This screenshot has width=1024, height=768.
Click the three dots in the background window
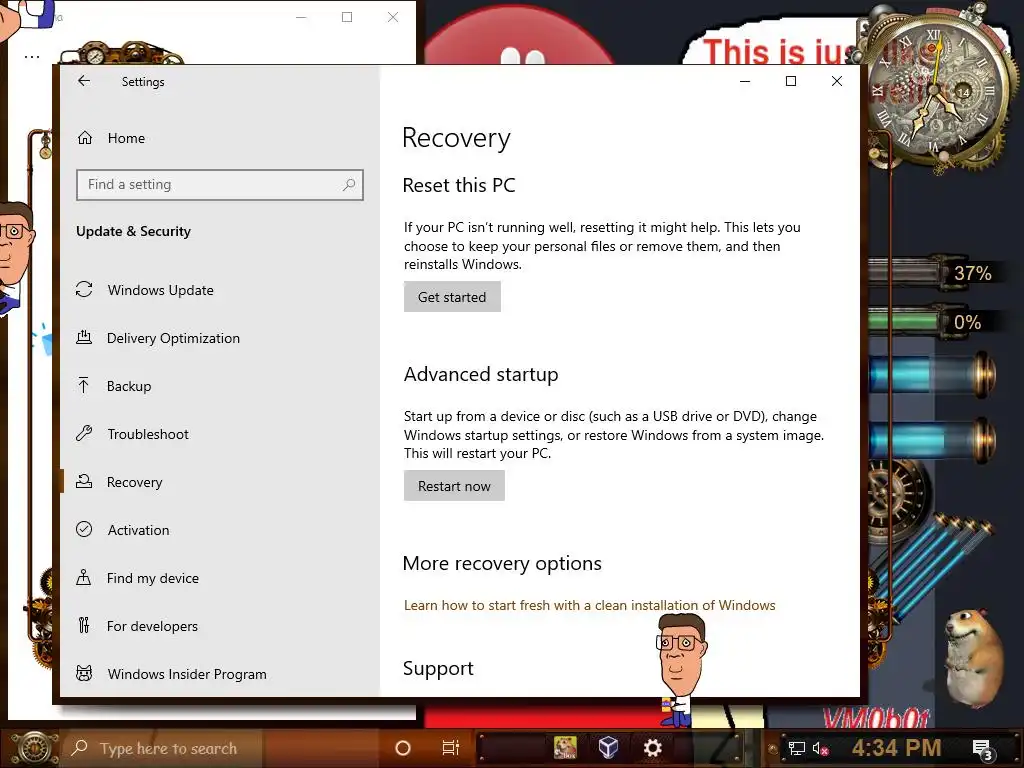[32, 57]
